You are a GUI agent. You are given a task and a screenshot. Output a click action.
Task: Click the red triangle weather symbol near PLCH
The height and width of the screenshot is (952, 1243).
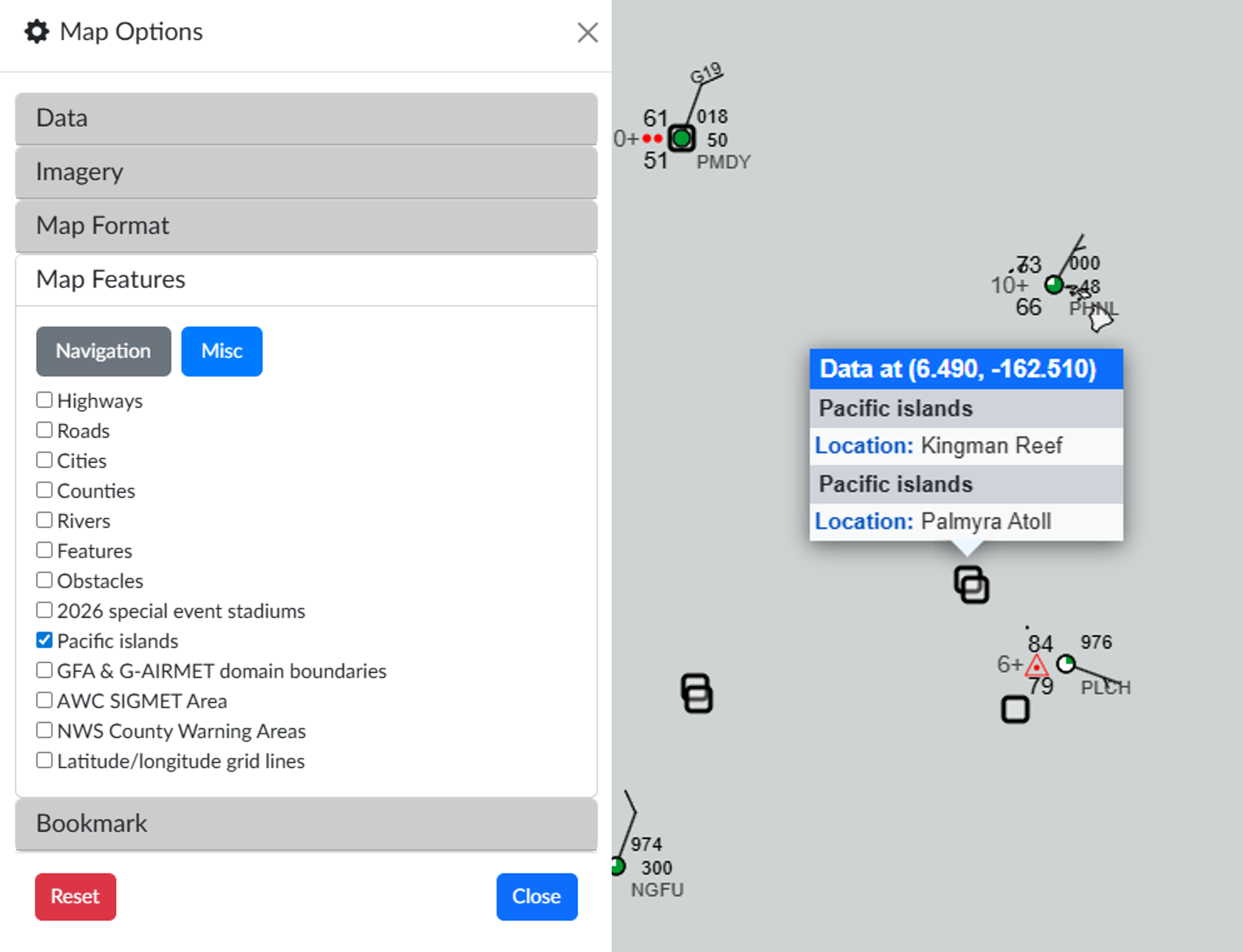tap(1036, 666)
